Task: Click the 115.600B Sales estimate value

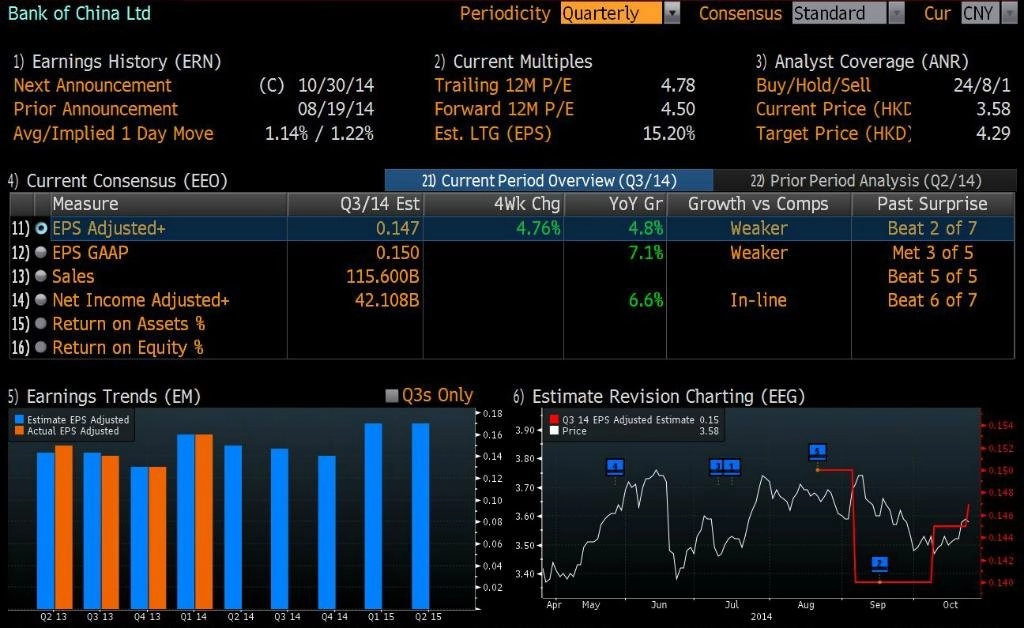Action: 383,276
